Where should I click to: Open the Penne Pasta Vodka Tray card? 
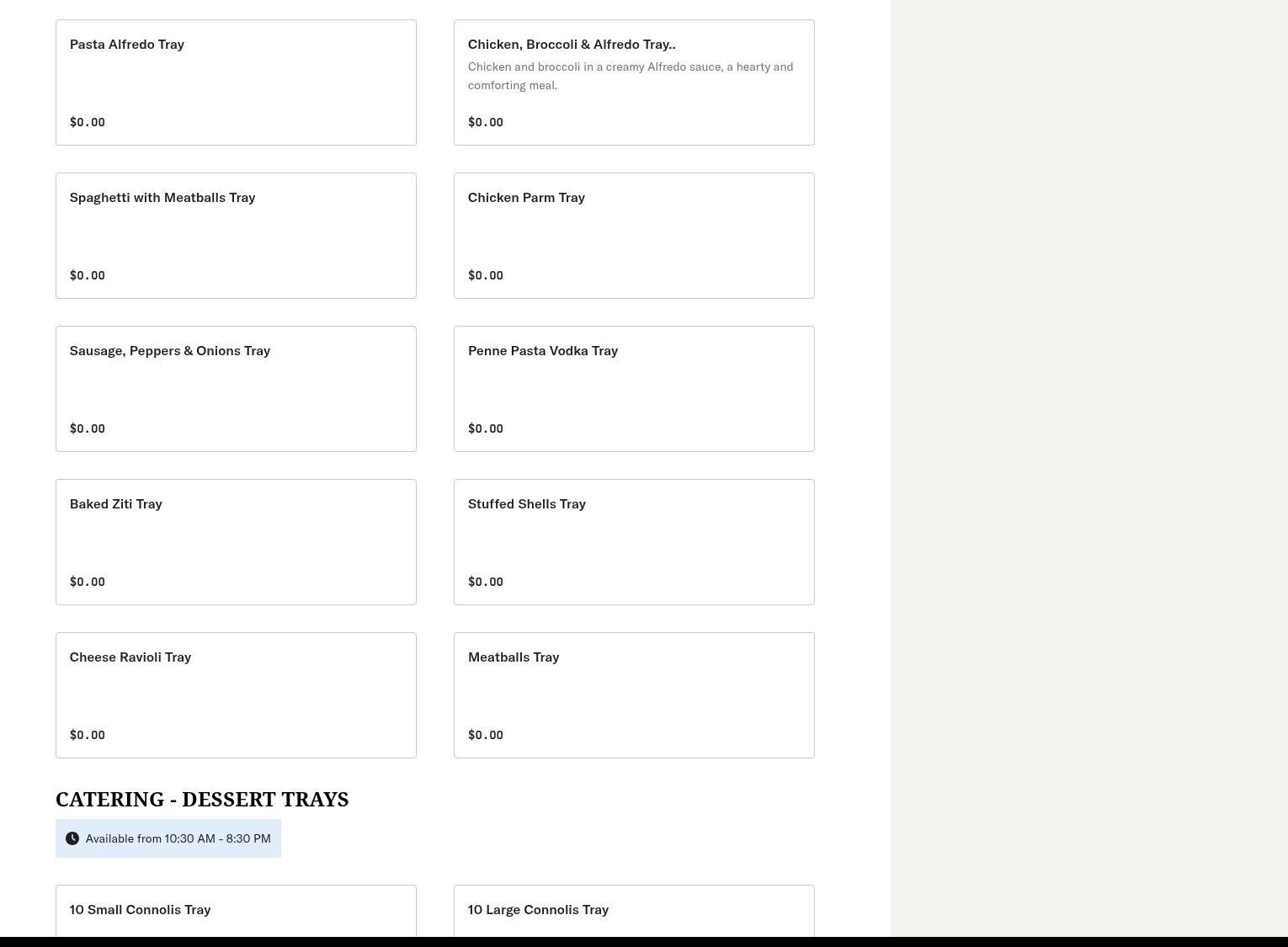[634, 389]
